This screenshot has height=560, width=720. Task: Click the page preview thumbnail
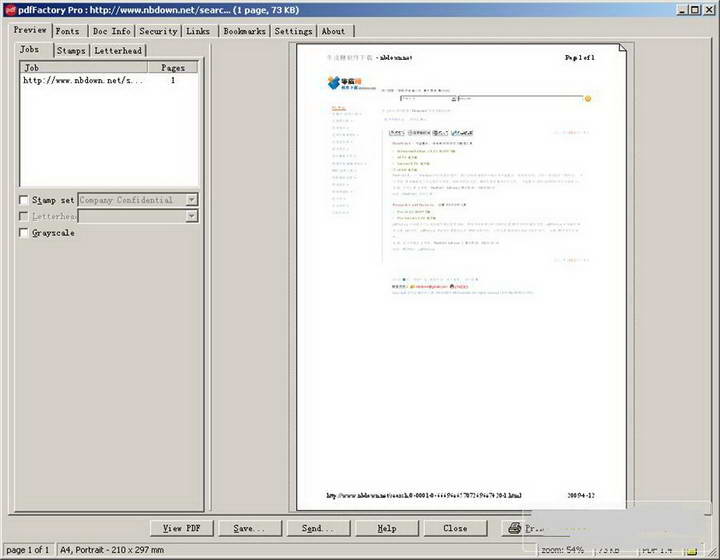(x=461, y=277)
